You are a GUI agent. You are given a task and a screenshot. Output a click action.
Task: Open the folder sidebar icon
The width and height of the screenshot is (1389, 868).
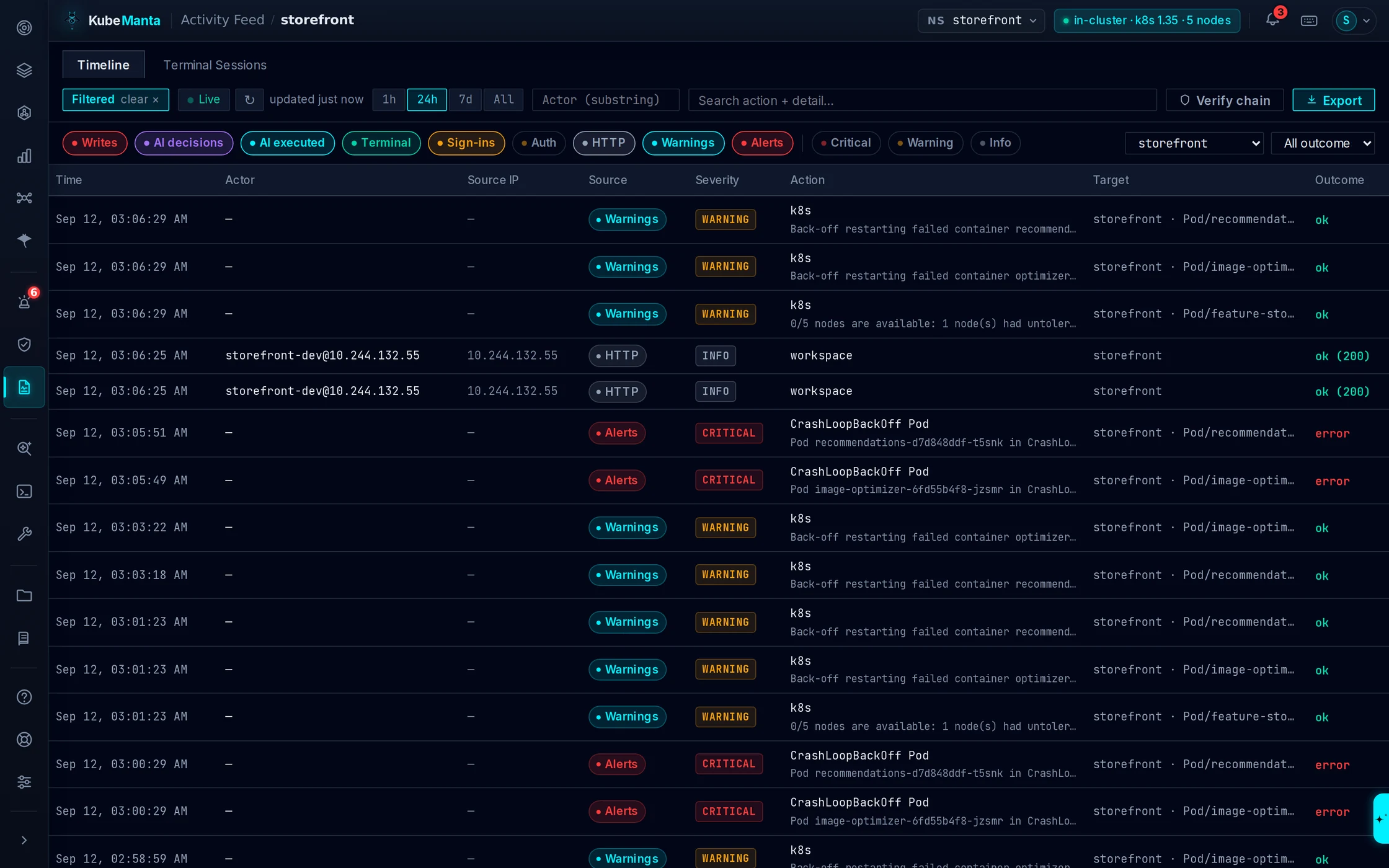[24, 596]
